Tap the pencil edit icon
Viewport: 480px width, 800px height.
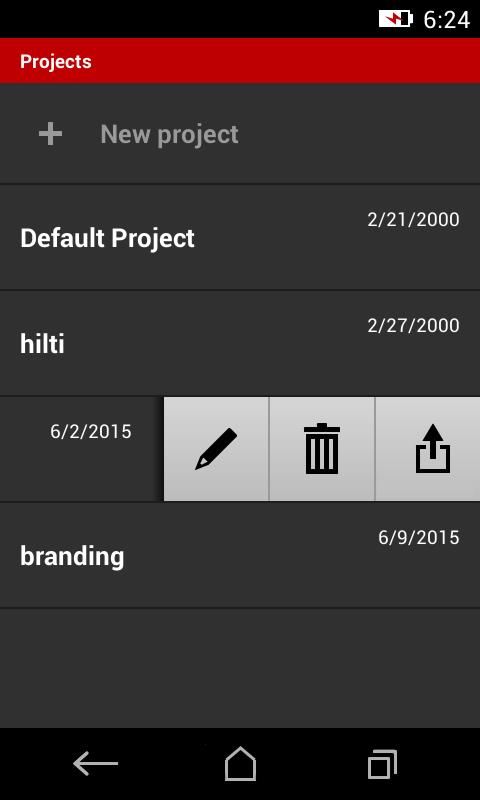coord(216,449)
